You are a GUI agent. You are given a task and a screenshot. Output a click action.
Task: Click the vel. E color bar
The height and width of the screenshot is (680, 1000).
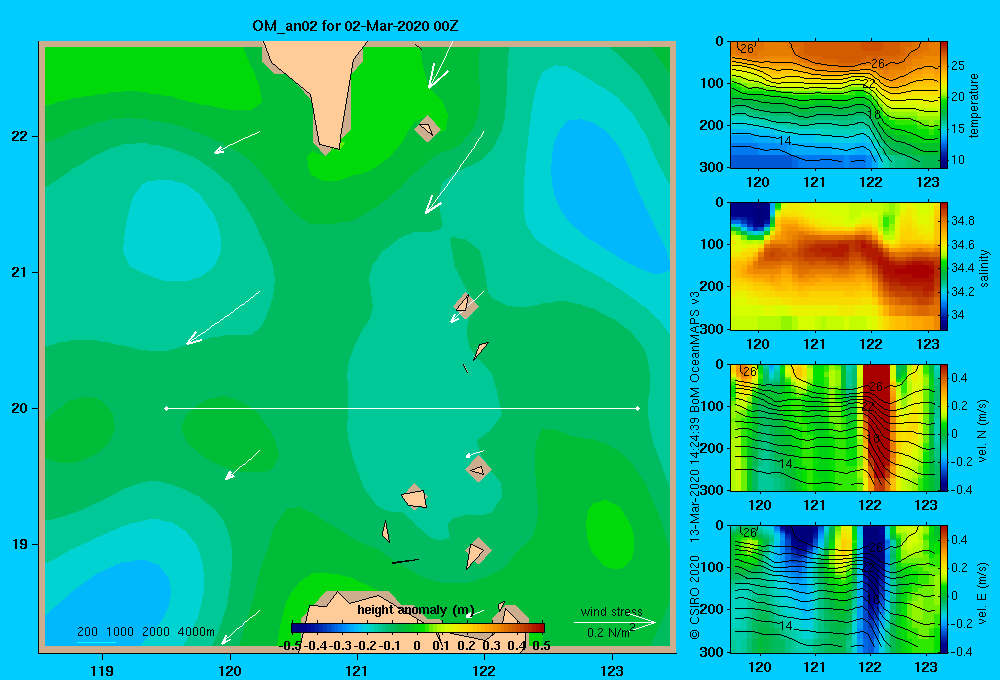[x=944, y=589]
